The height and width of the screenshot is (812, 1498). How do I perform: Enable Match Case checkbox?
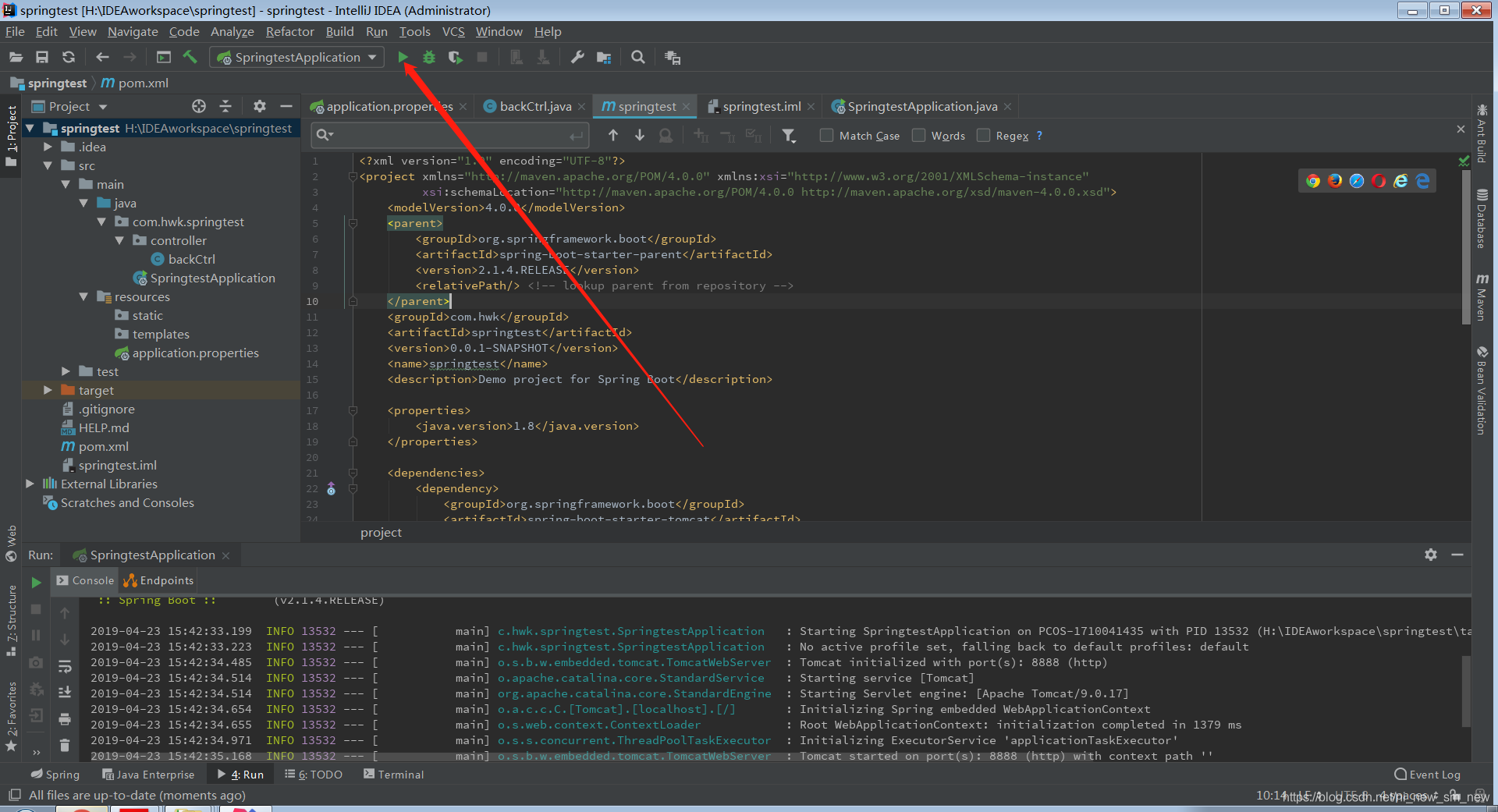click(x=826, y=136)
